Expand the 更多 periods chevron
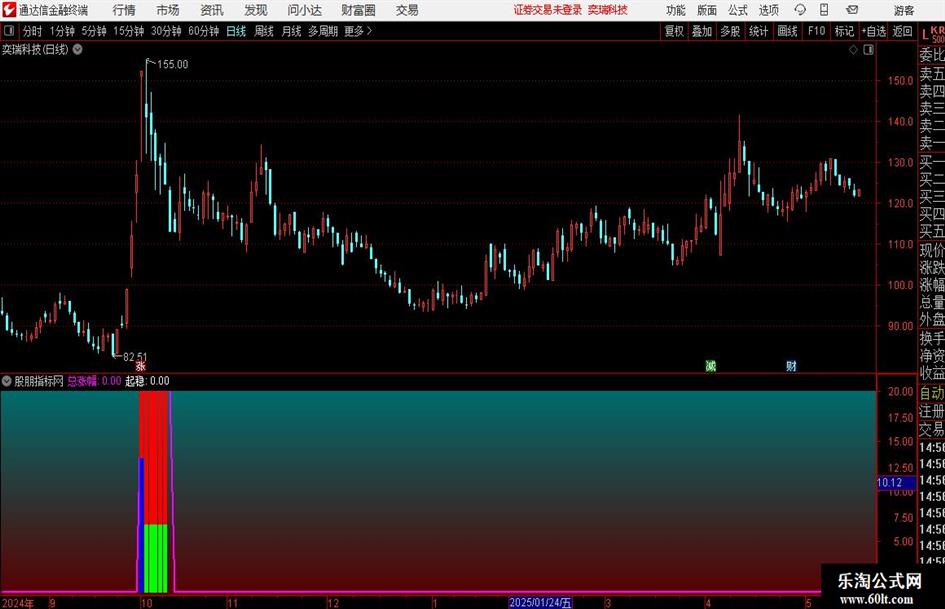 tap(358, 31)
